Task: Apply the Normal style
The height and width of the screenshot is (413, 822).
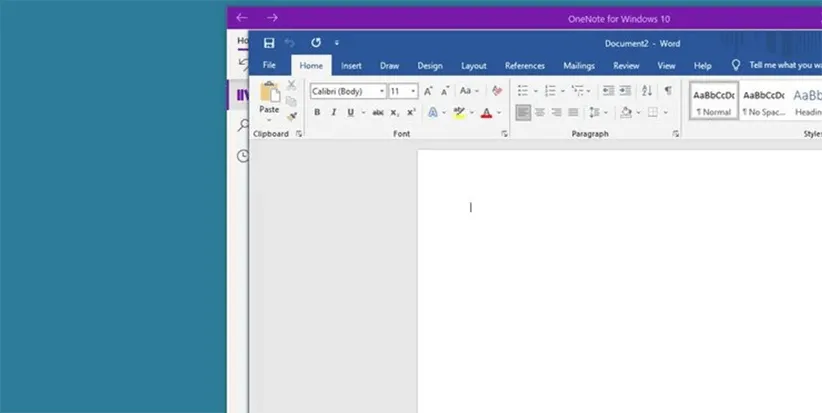Action: point(714,101)
